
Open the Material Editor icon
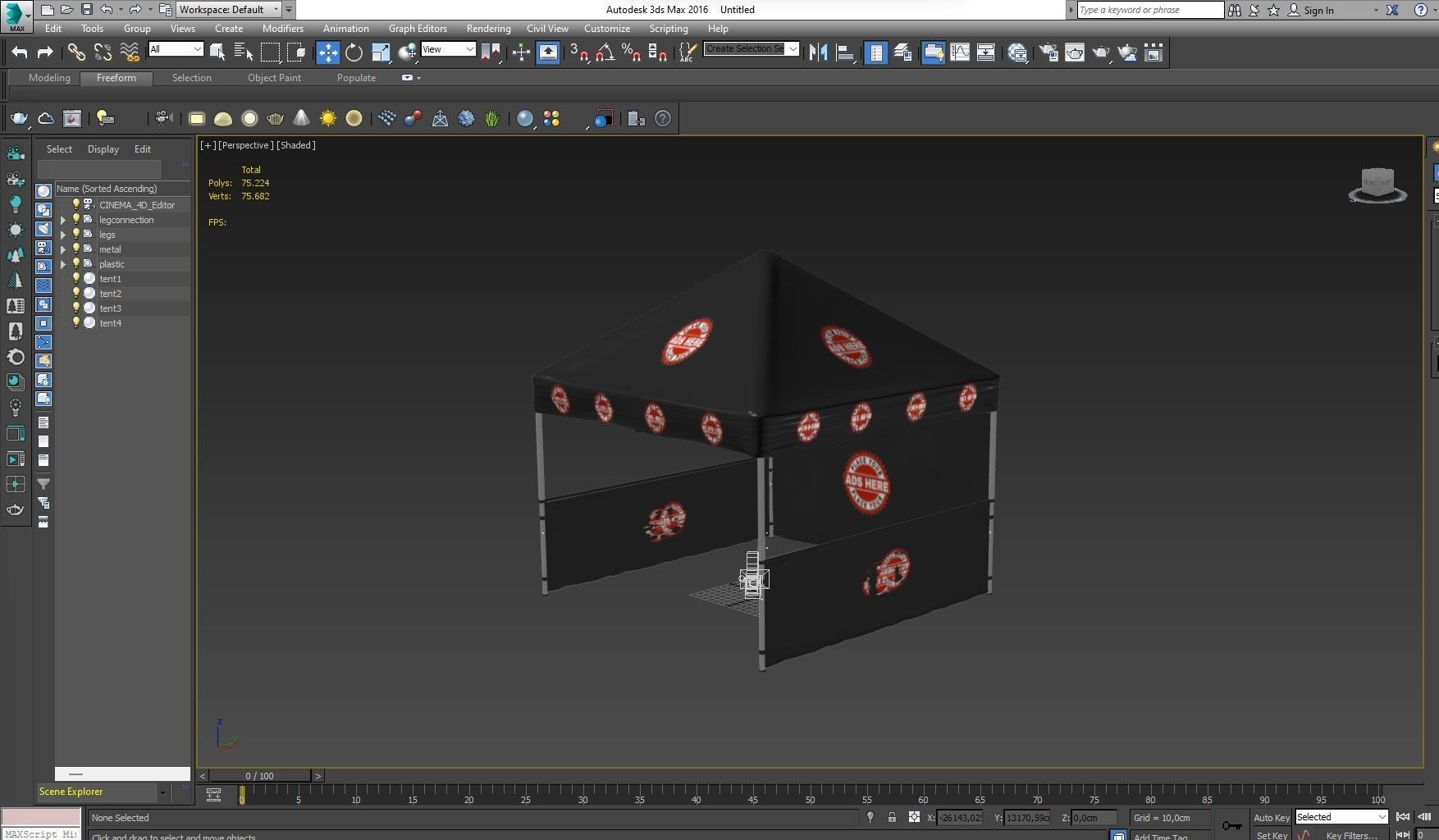click(x=1017, y=52)
